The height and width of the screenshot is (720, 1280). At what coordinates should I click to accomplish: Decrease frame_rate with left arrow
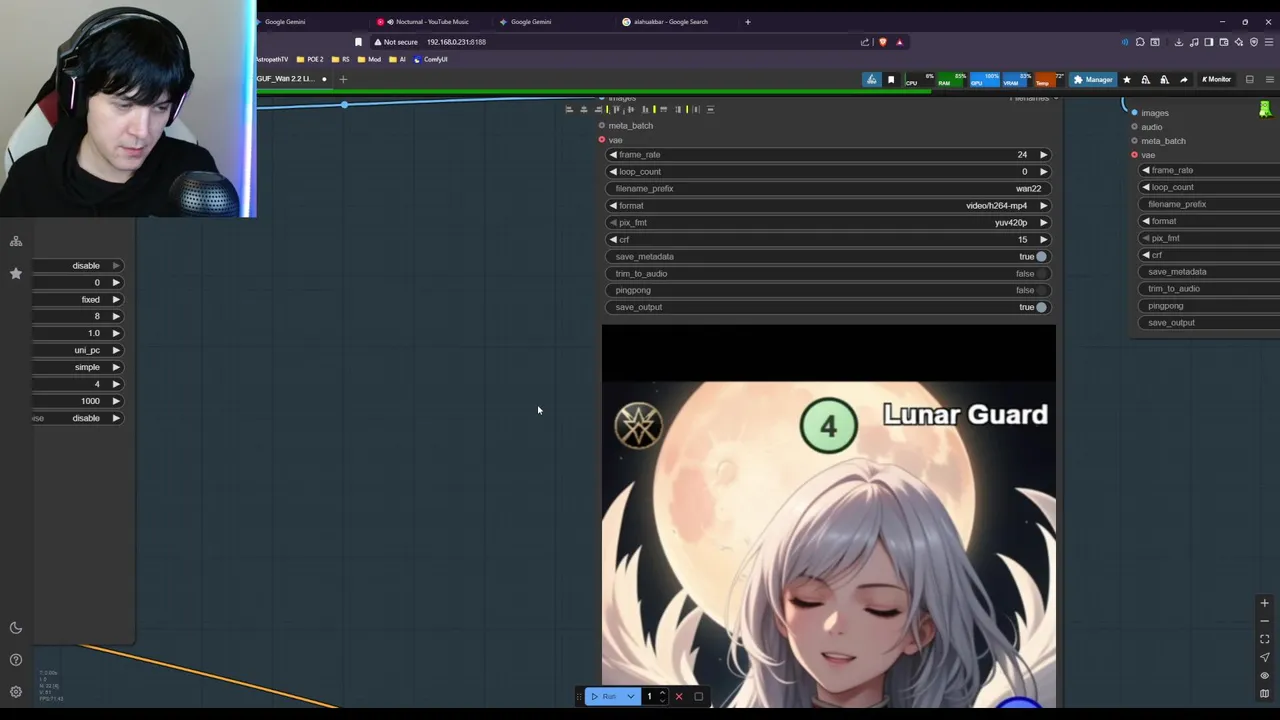click(x=613, y=155)
